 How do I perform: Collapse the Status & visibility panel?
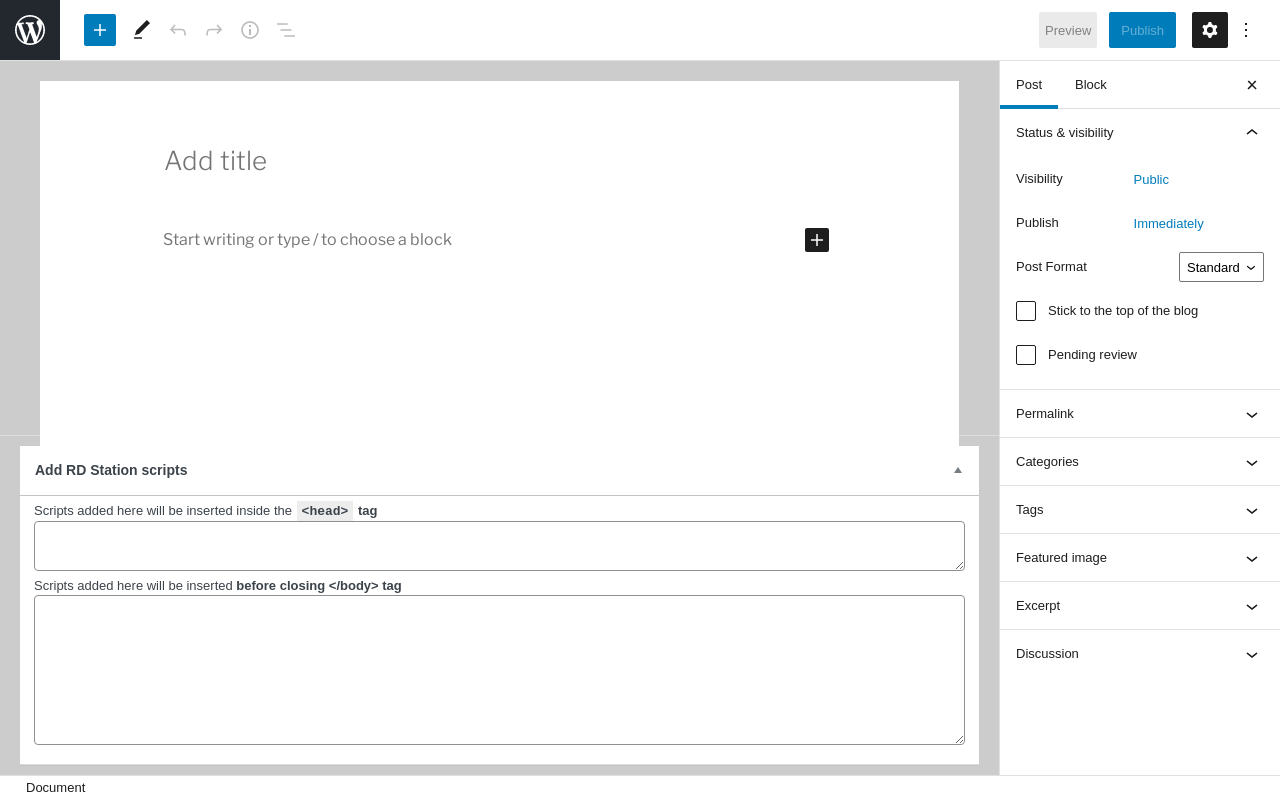pyautogui.click(x=1140, y=133)
